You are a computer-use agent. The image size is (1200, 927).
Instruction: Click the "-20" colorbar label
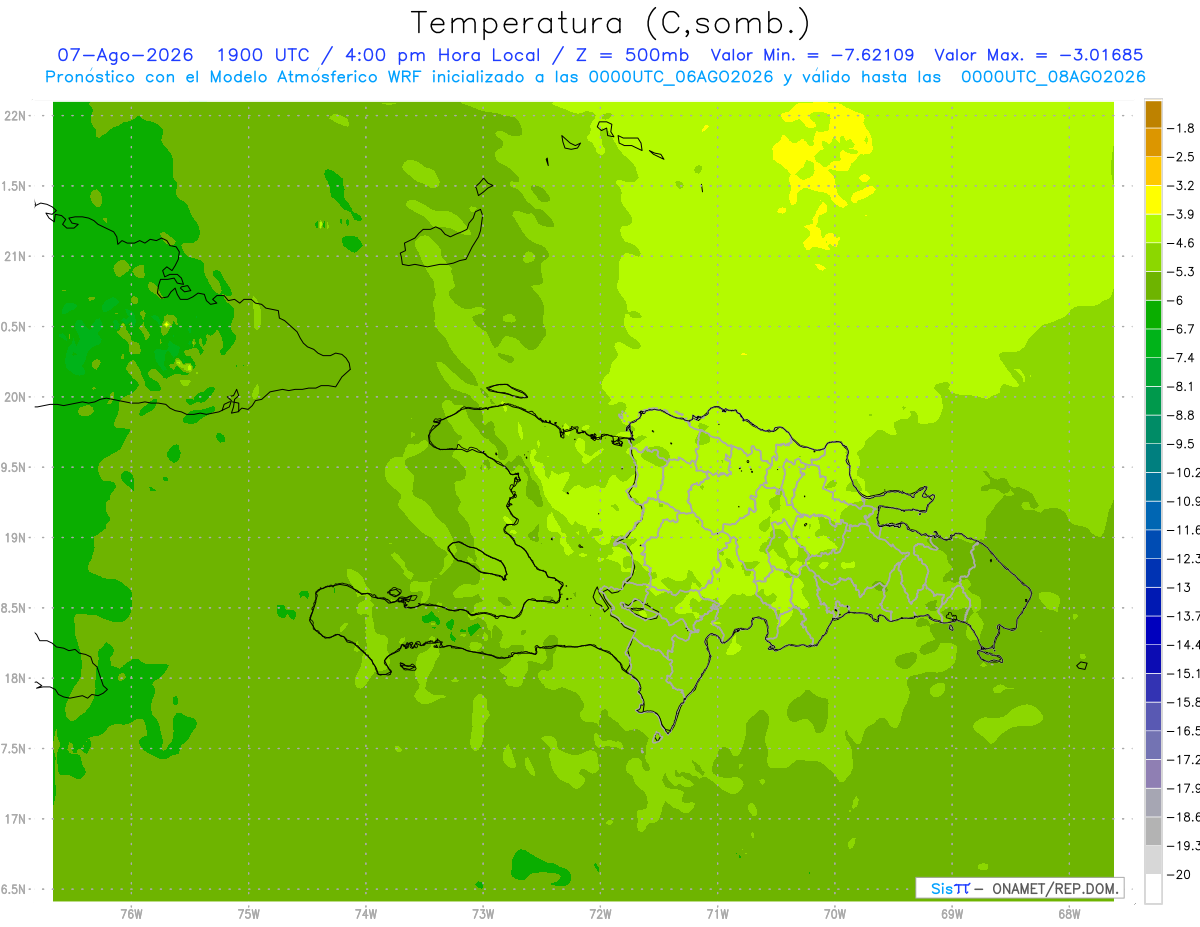pyautogui.click(x=1181, y=874)
